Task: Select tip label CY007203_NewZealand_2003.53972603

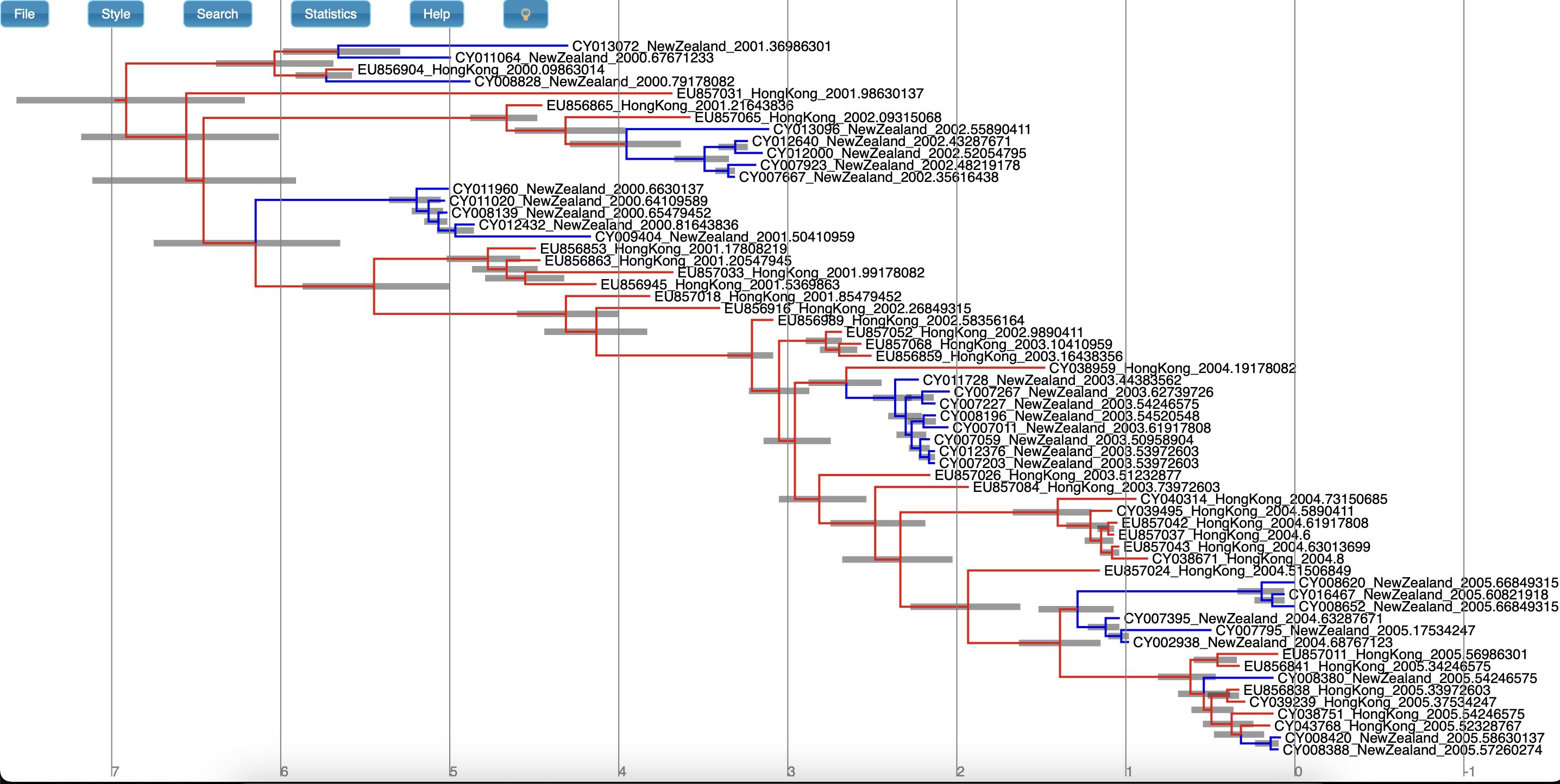Action: (1069, 464)
